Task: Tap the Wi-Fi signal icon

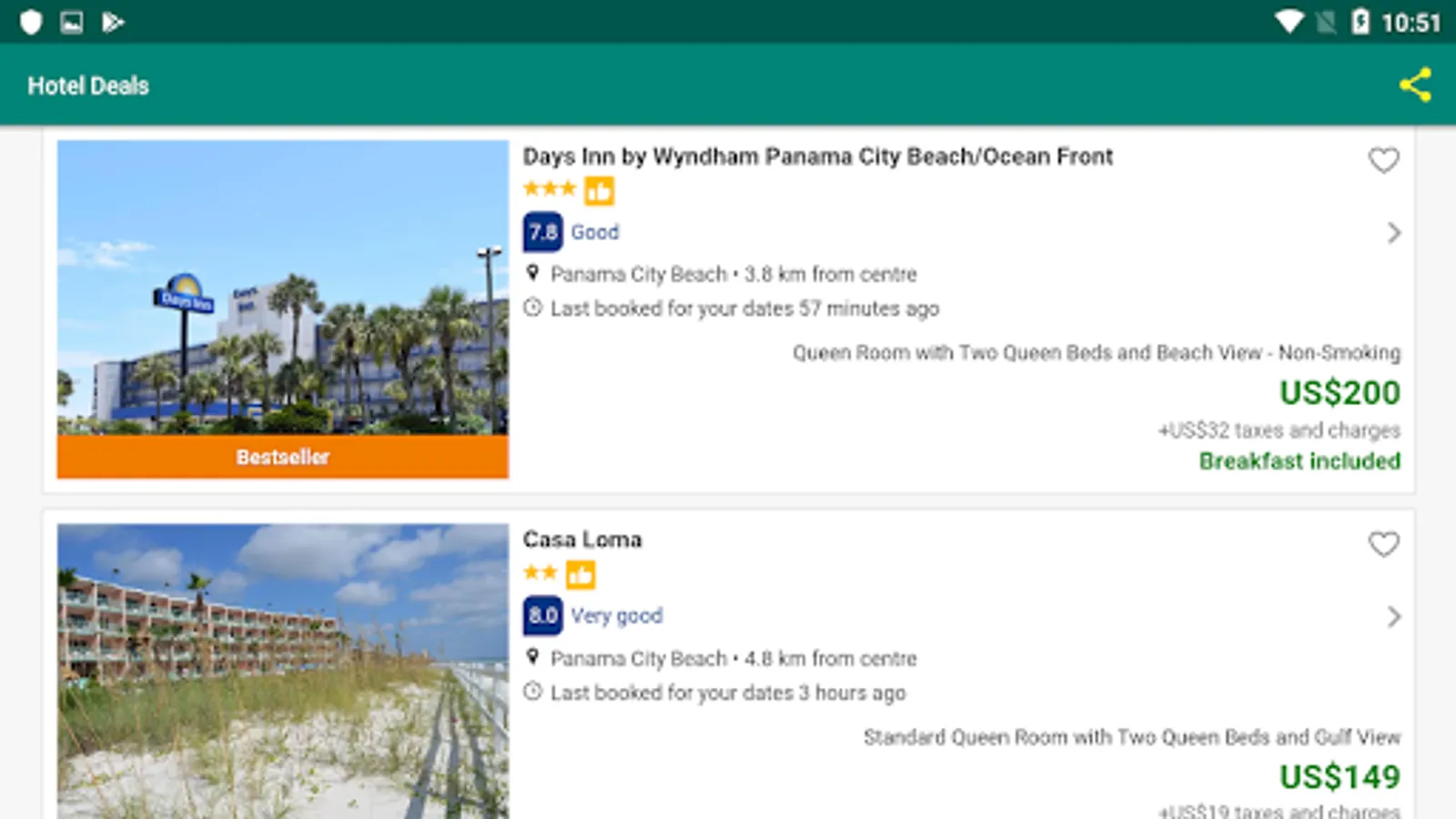Action: coord(1289,22)
